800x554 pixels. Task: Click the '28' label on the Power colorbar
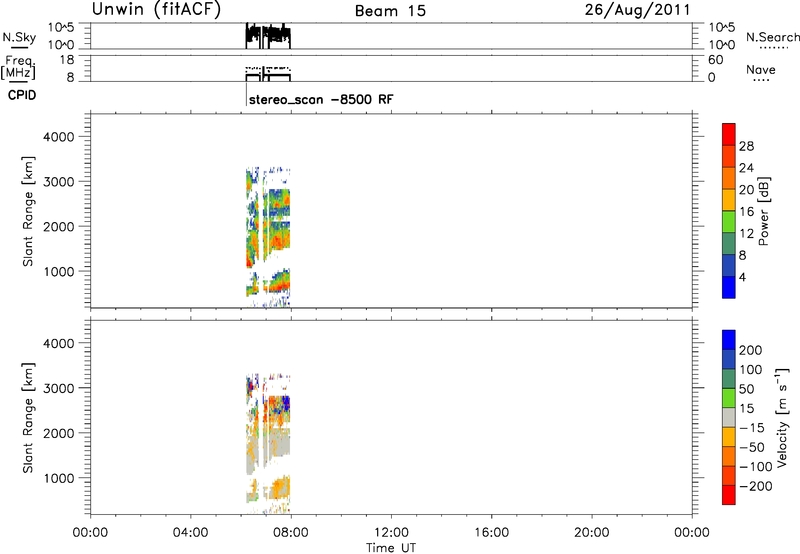click(x=746, y=146)
